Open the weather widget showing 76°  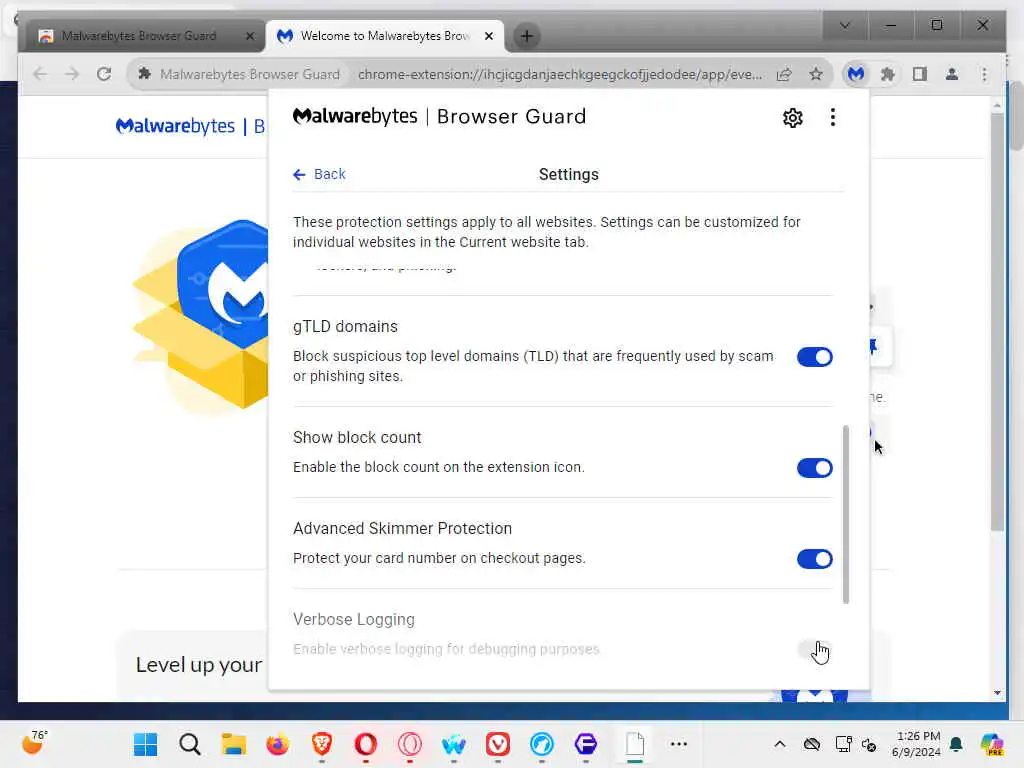coord(34,743)
